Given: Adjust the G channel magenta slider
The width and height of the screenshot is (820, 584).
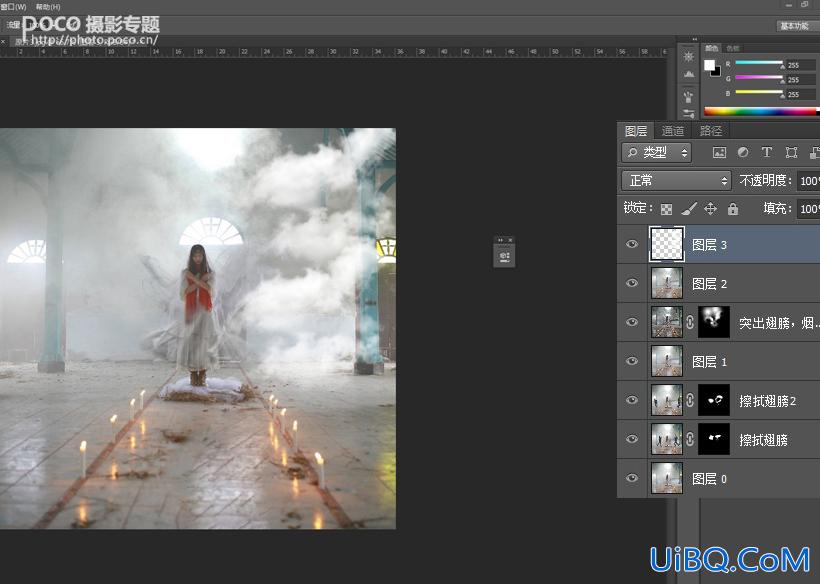Looking at the screenshot, I should 759,77.
